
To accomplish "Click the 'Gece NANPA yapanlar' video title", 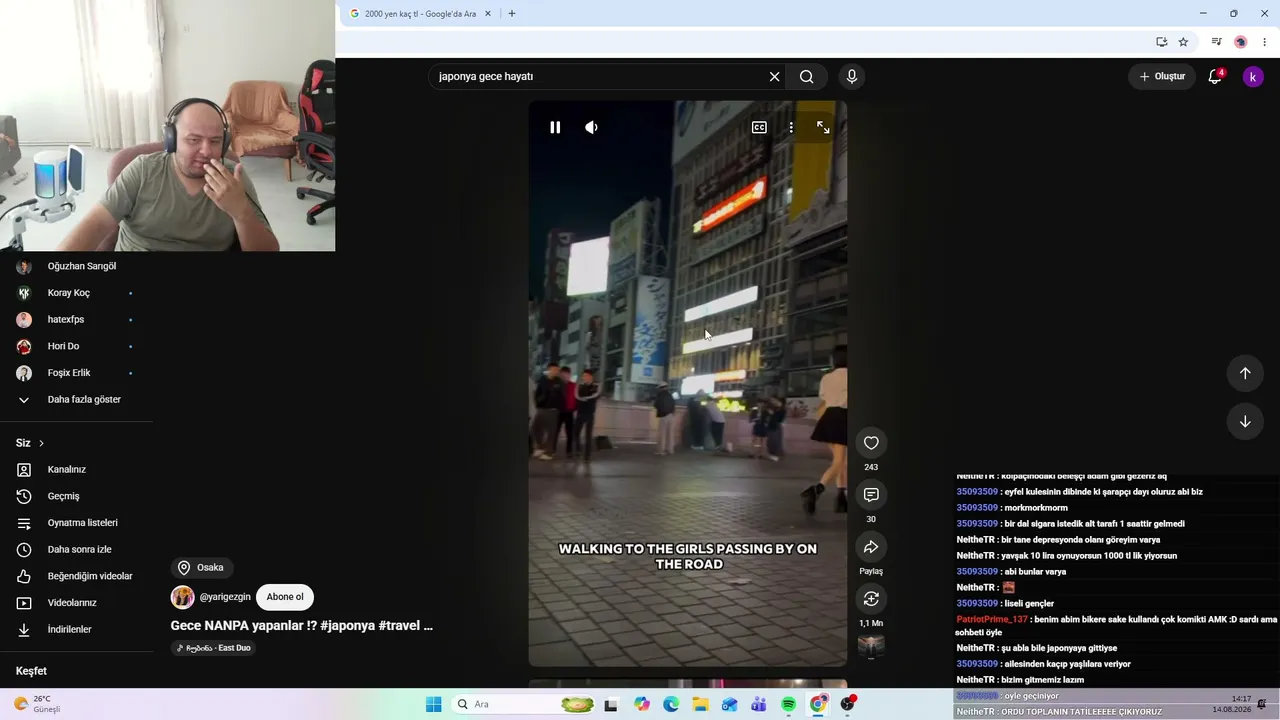I will (x=301, y=625).
